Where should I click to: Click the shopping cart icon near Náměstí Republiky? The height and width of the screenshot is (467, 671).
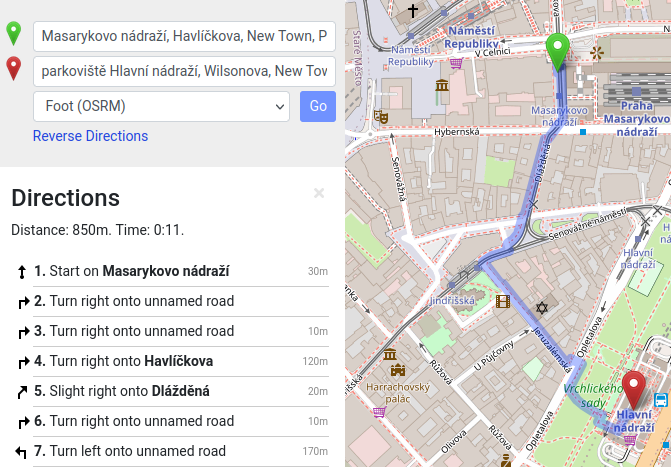pyautogui.click(x=456, y=63)
